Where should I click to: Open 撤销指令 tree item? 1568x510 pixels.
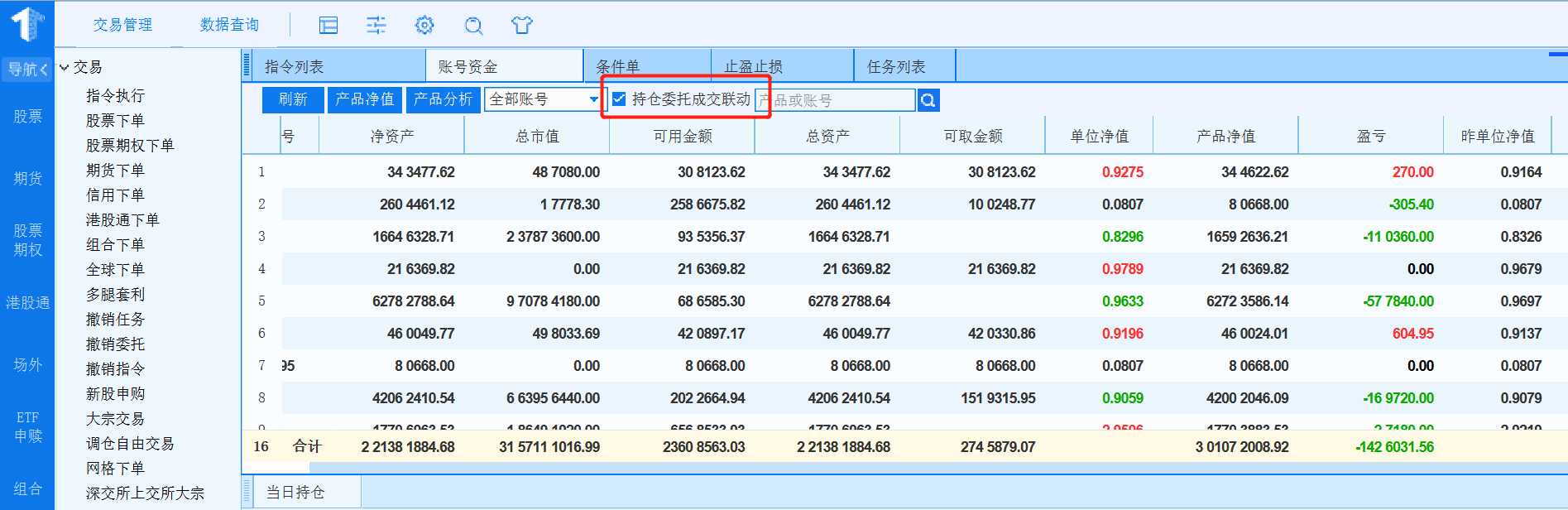point(115,369)
